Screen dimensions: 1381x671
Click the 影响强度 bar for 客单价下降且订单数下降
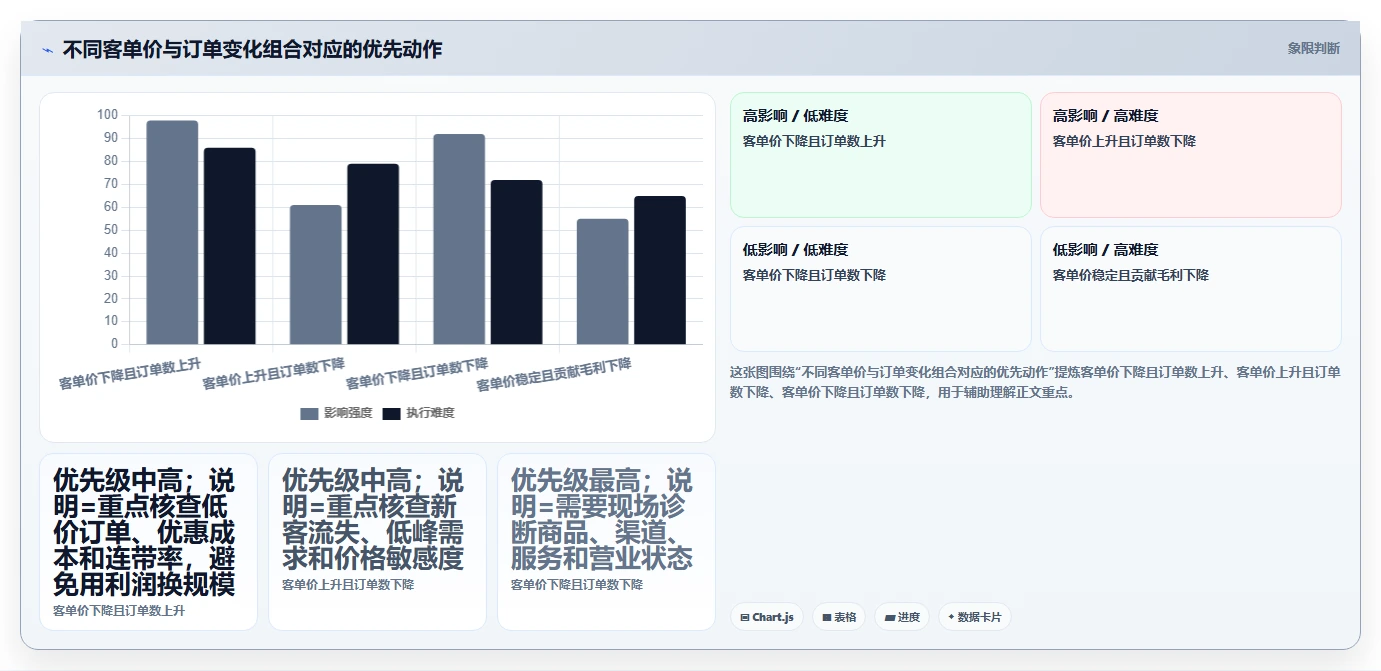point(459,239)
